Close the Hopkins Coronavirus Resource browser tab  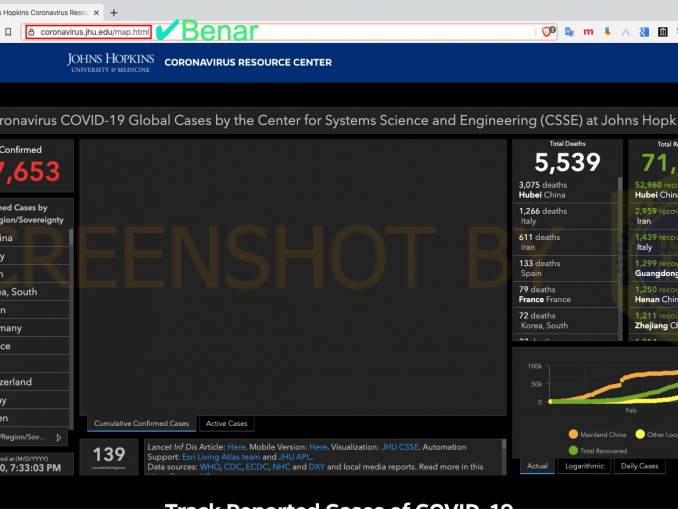coord(96,13)
